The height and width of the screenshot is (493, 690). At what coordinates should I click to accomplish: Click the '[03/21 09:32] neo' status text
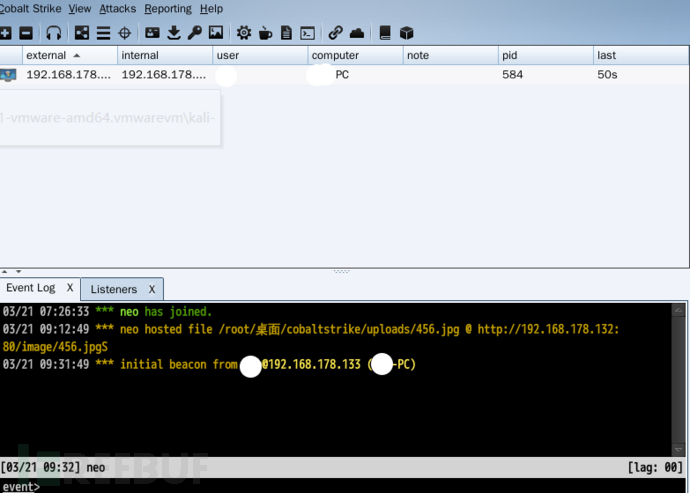coord(53,467)
